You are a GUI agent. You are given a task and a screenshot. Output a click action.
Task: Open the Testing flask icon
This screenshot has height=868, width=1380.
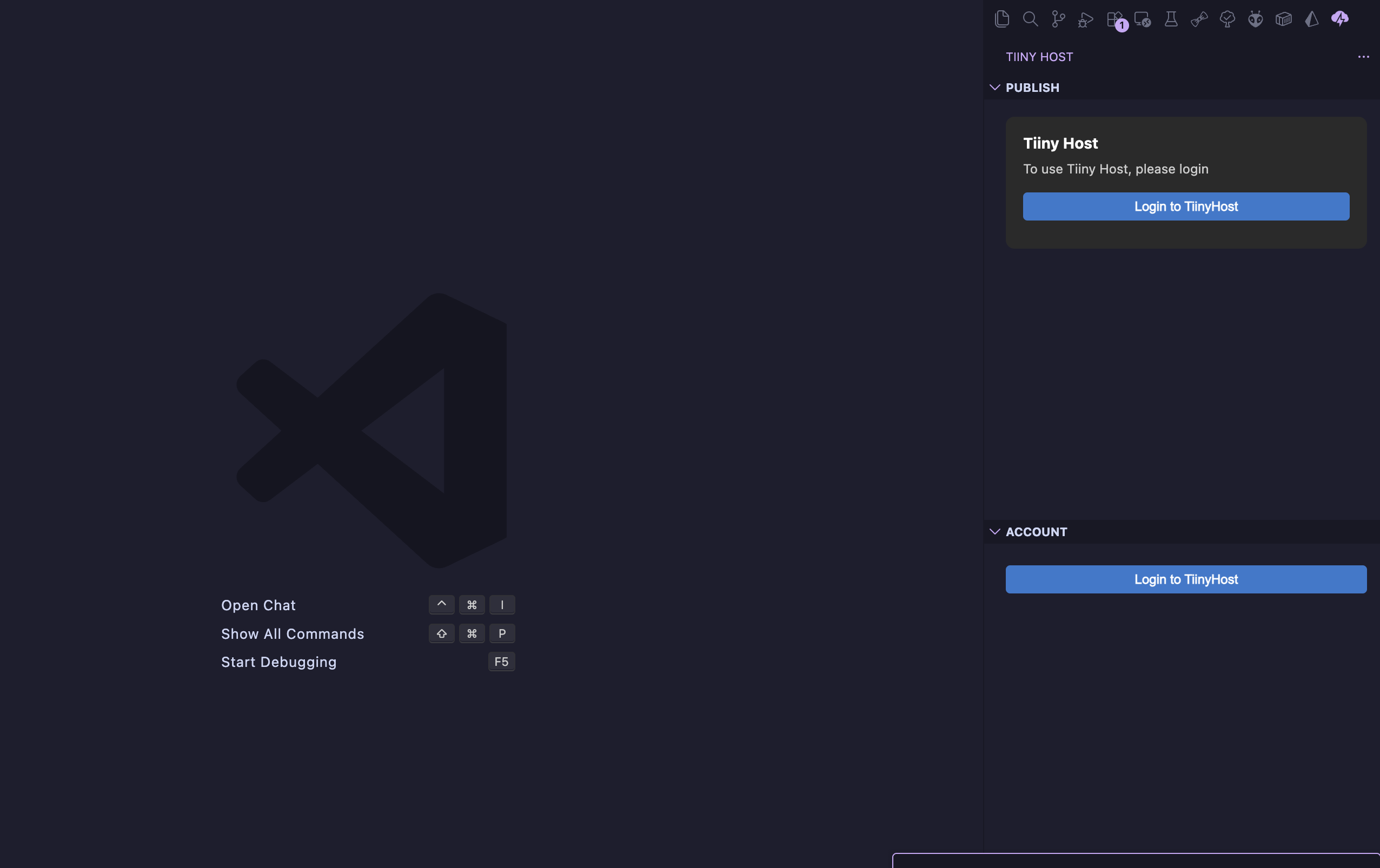click(1171, 19)
